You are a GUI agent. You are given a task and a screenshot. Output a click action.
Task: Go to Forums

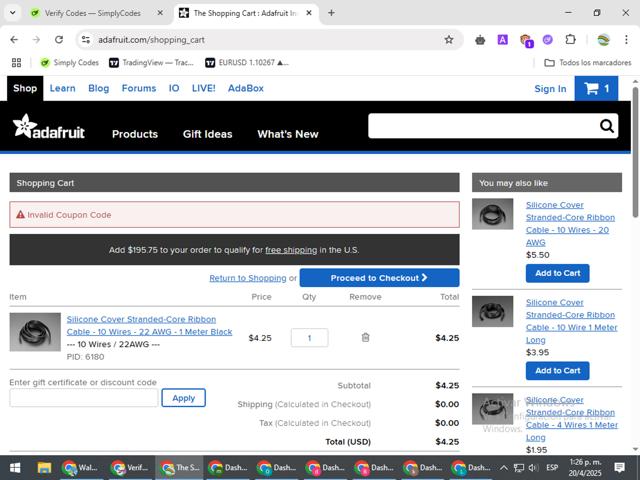[139, 88]
